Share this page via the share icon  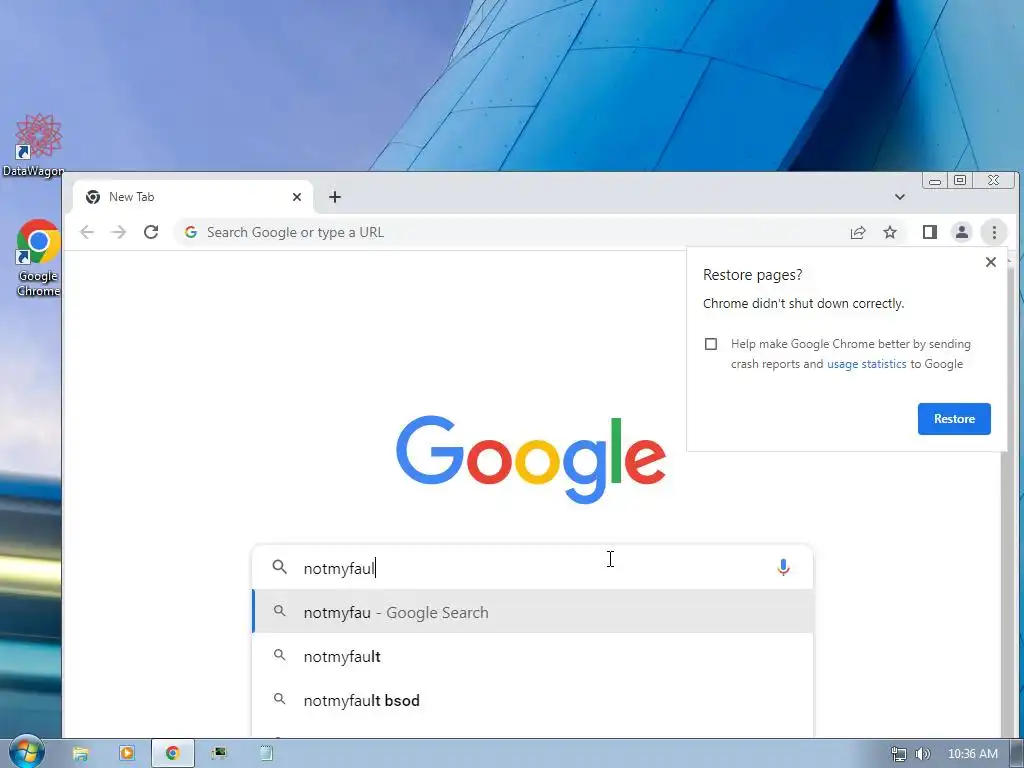tap(858, 232)
